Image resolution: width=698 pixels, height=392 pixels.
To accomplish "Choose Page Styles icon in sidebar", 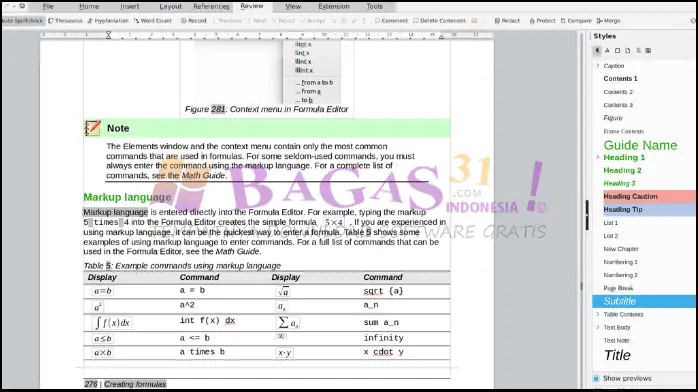I will pyautogui.click(x=628, y=51).
